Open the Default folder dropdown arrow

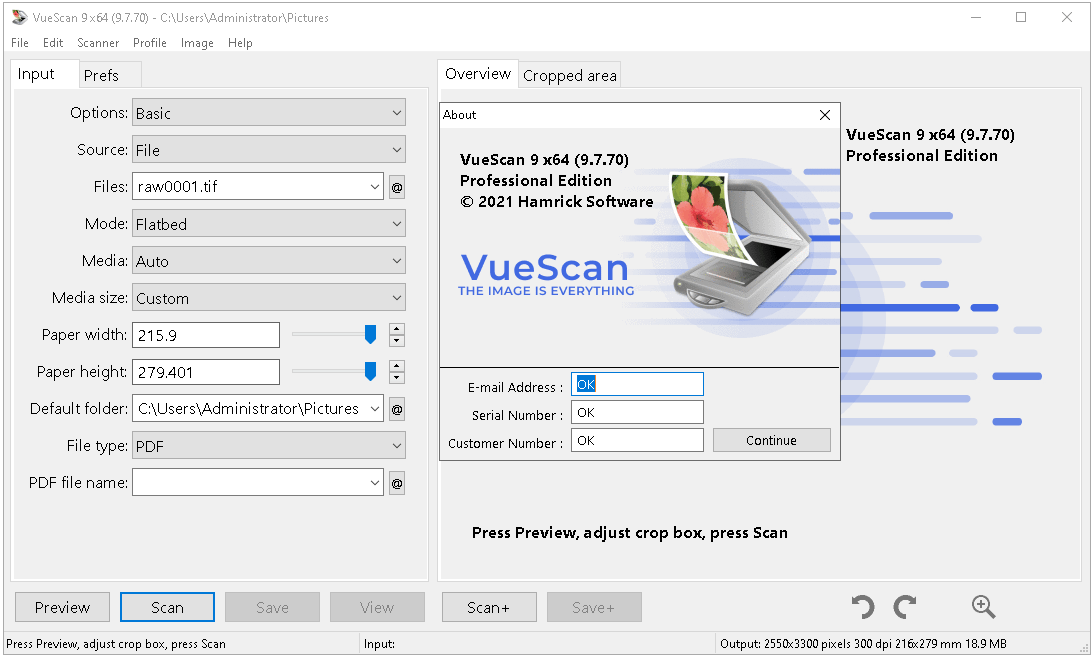tap(375, 409)
